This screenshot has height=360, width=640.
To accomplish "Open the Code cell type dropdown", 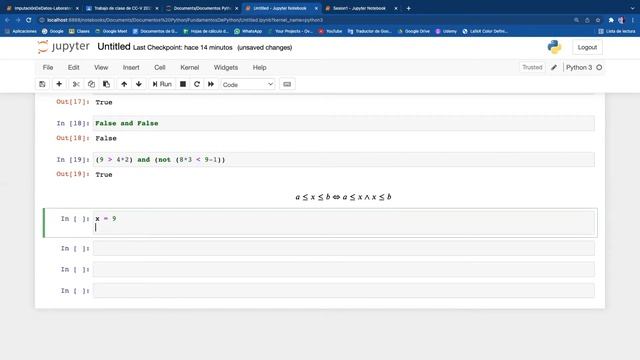I will [248, 84].
